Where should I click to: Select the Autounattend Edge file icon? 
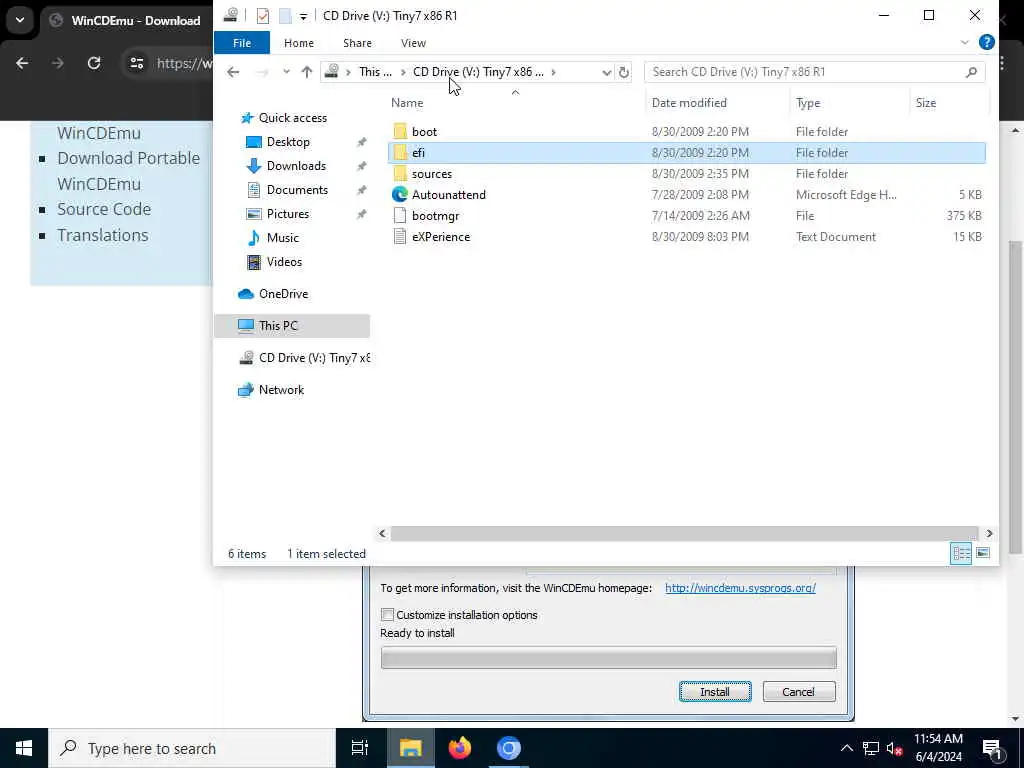[x=400, y=195]
